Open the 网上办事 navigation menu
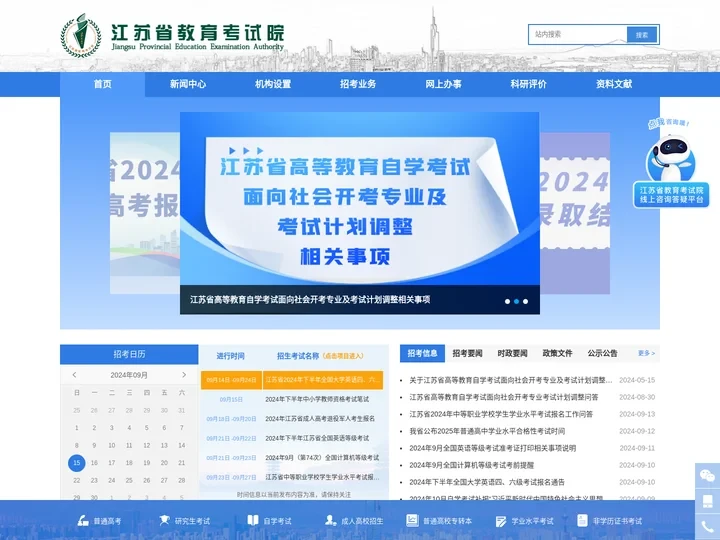Image resolution: width=720 pixels, height=540 pixels. click(443, 84)
